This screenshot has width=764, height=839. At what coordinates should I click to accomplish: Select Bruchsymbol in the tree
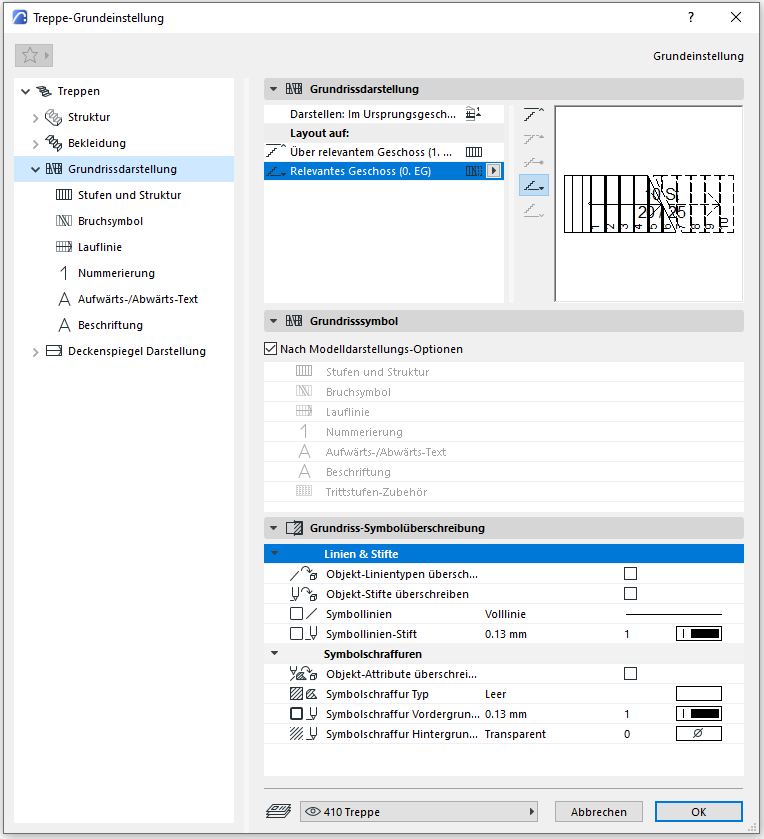pyautogui.click(x=110, y=221)
